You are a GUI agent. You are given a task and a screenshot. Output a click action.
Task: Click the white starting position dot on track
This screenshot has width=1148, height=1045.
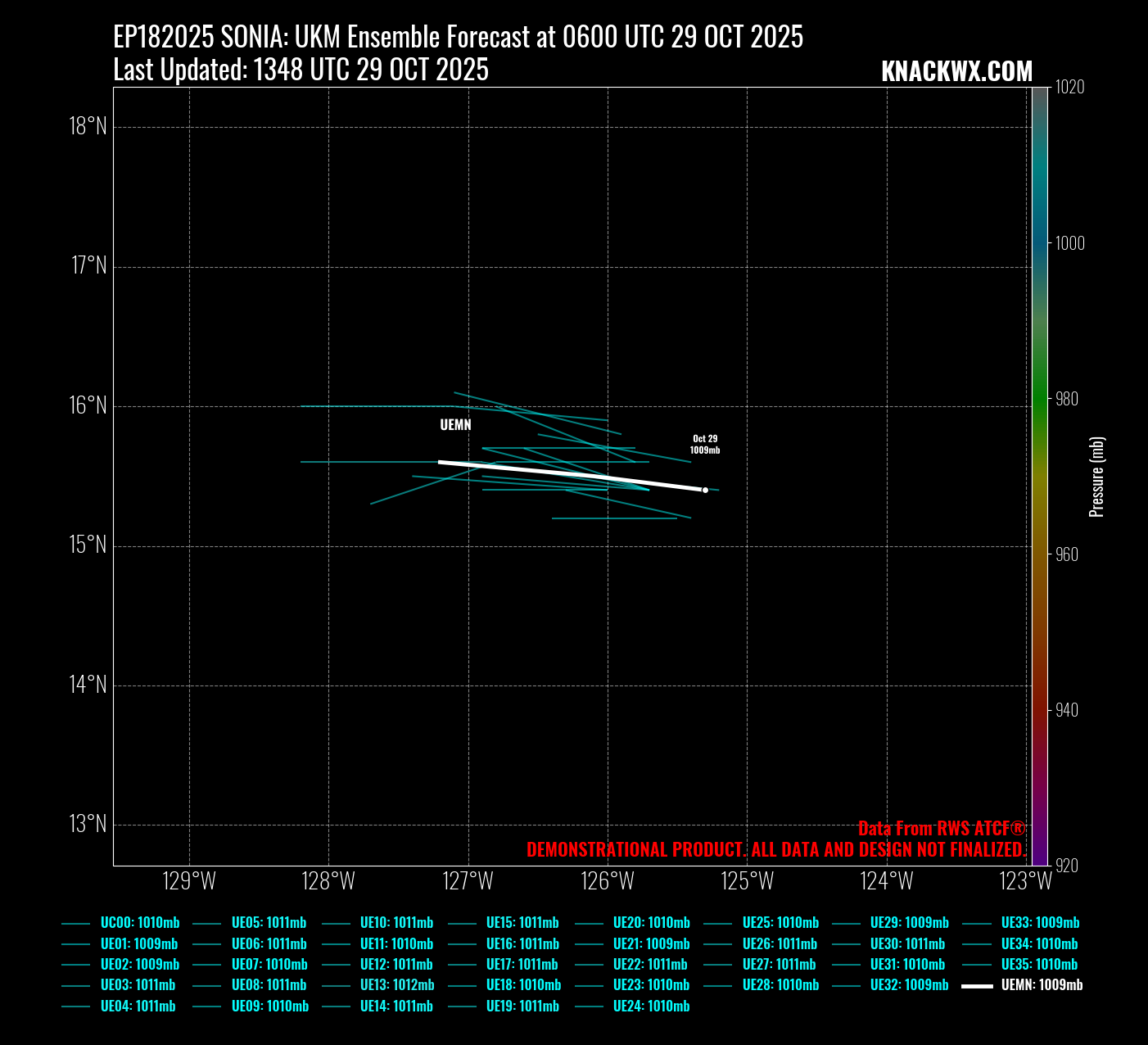(705, 490)
